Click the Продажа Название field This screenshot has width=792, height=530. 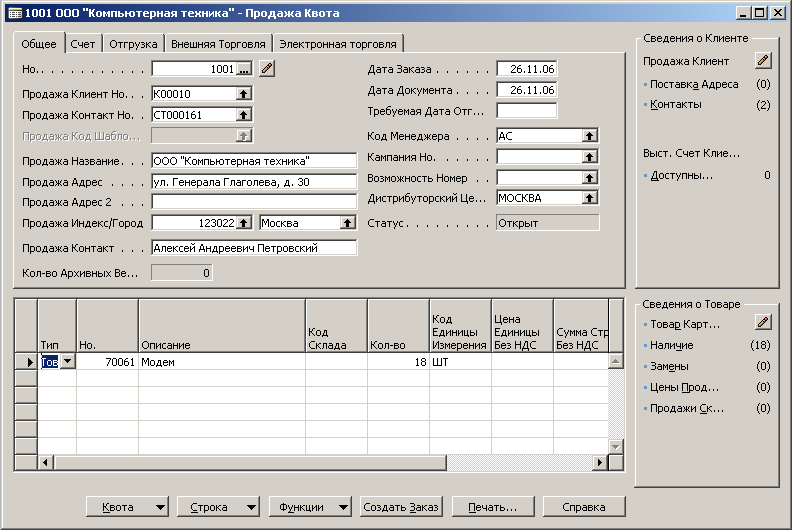click(x=254, y=161)
